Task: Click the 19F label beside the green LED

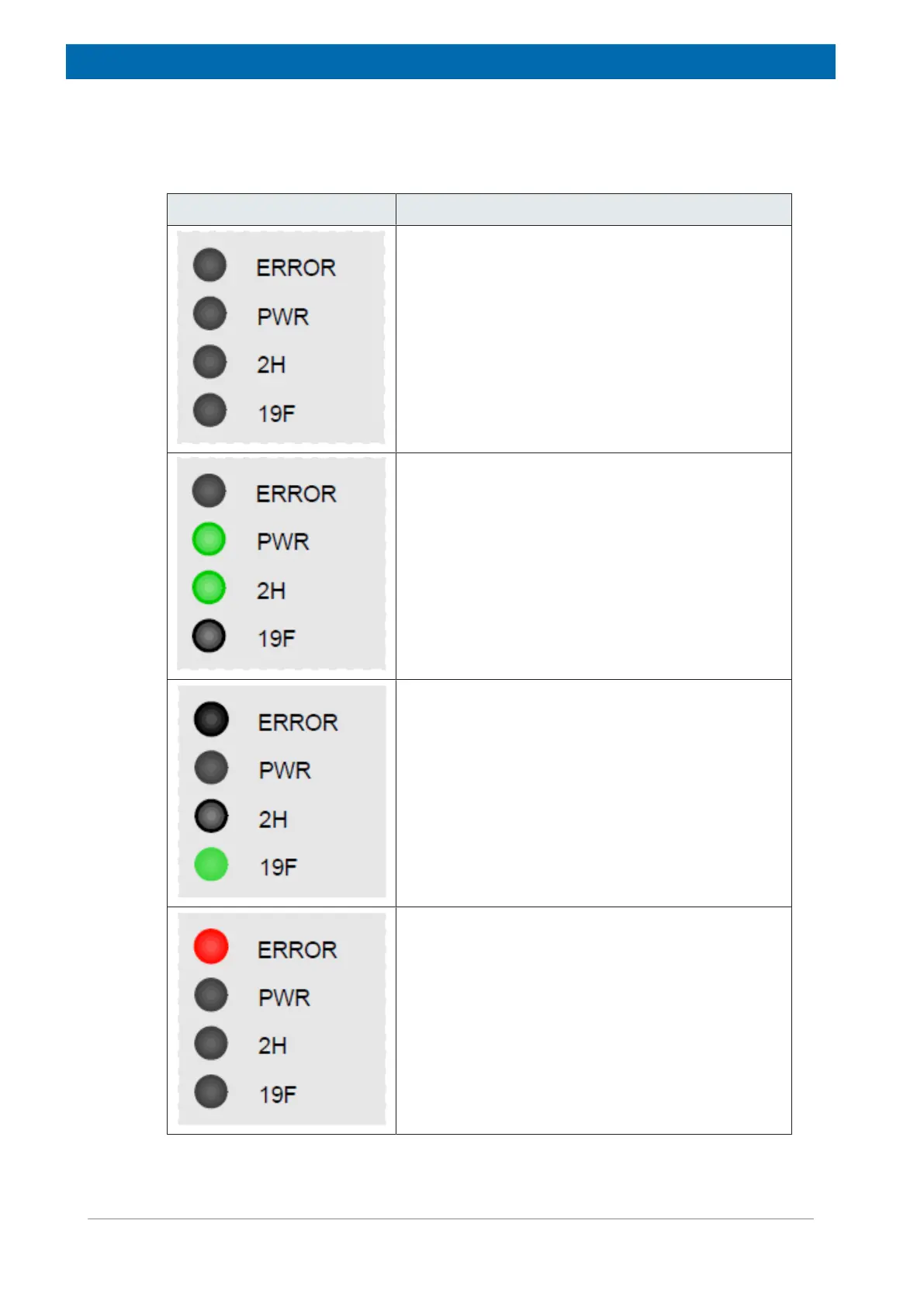Action: [x=279, y=867]
